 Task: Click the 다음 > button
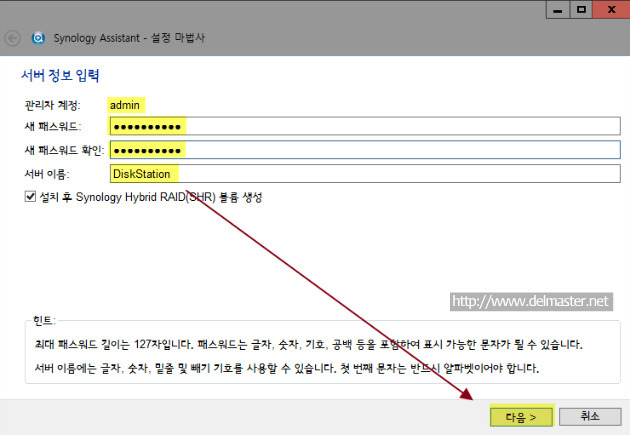point(522,416)
